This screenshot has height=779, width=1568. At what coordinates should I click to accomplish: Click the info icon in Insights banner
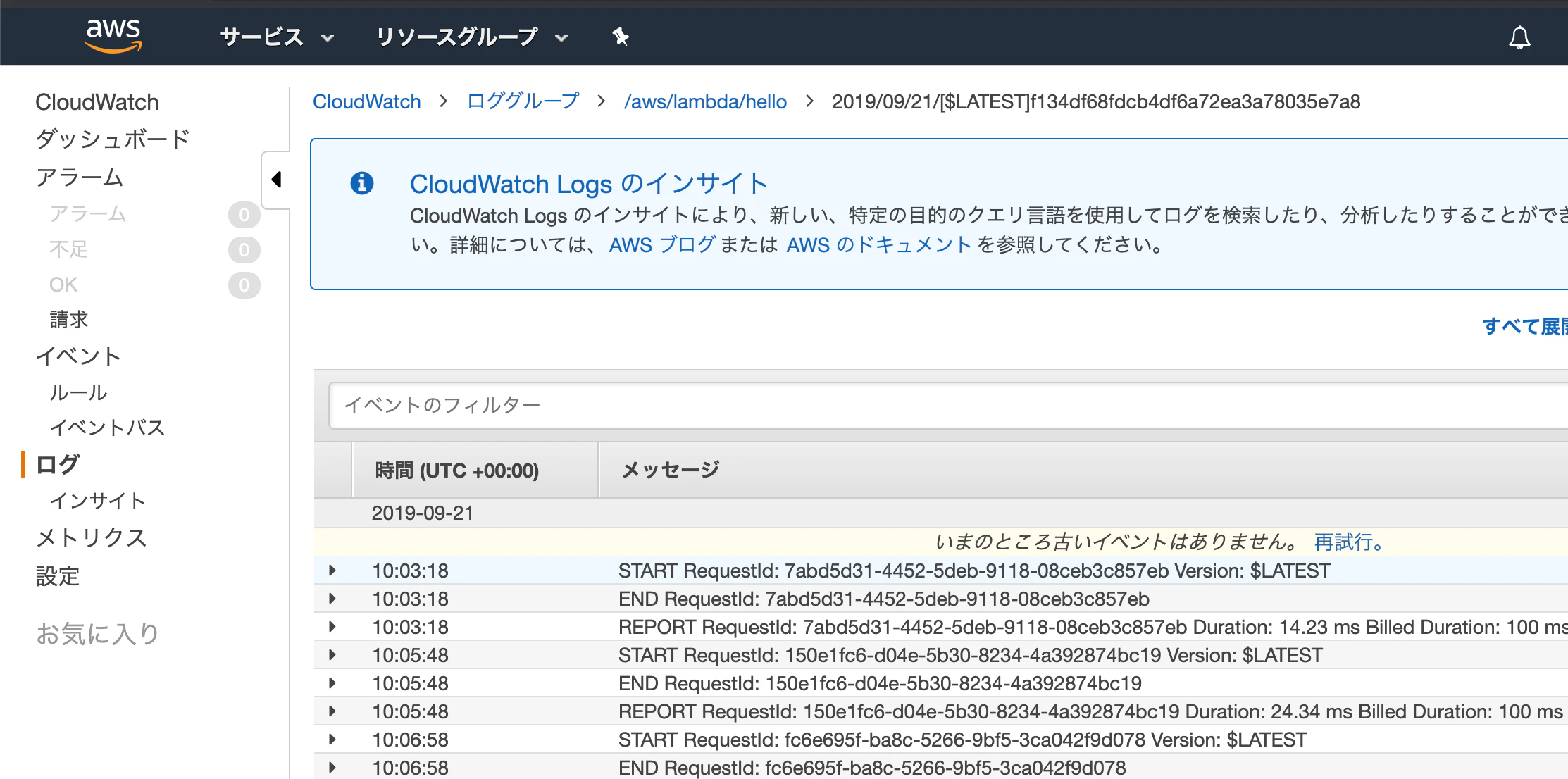[x=362, y=183]
